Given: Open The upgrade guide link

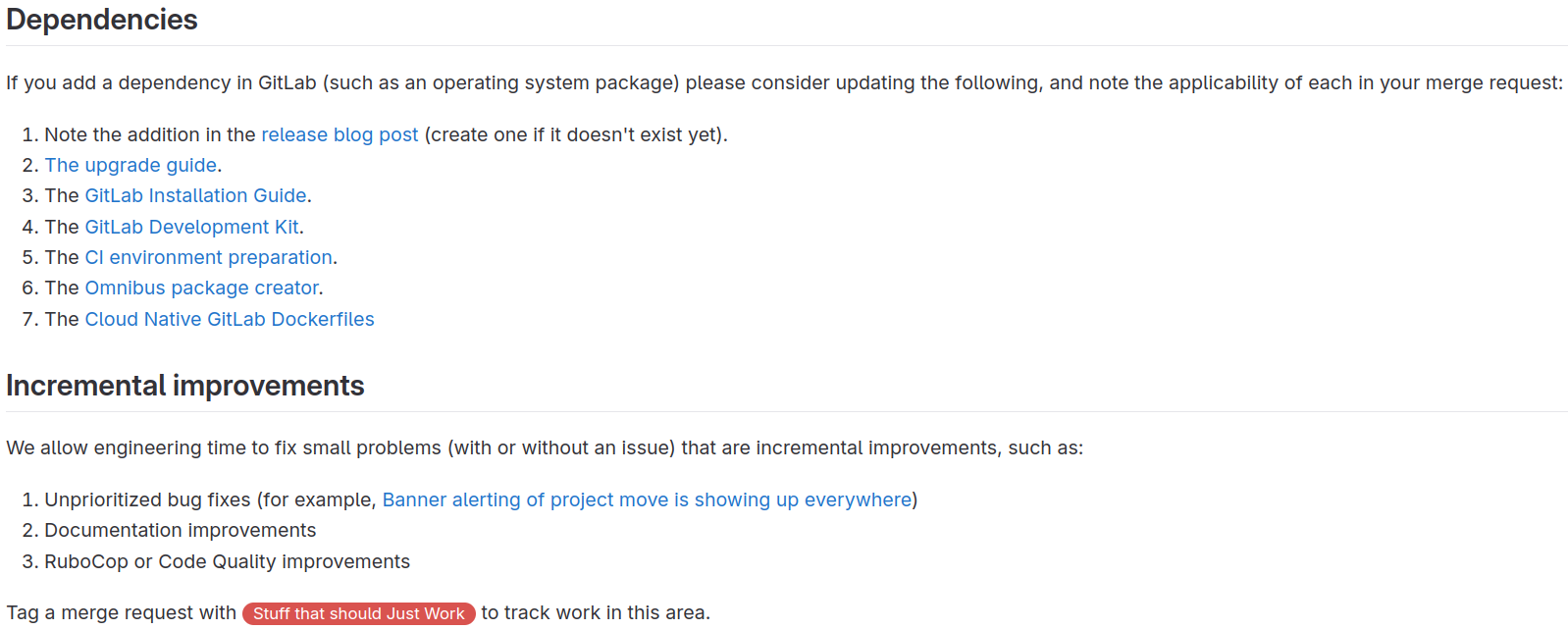Looking at the screenshot, I should pyautogui.click(x=131, y=165).
